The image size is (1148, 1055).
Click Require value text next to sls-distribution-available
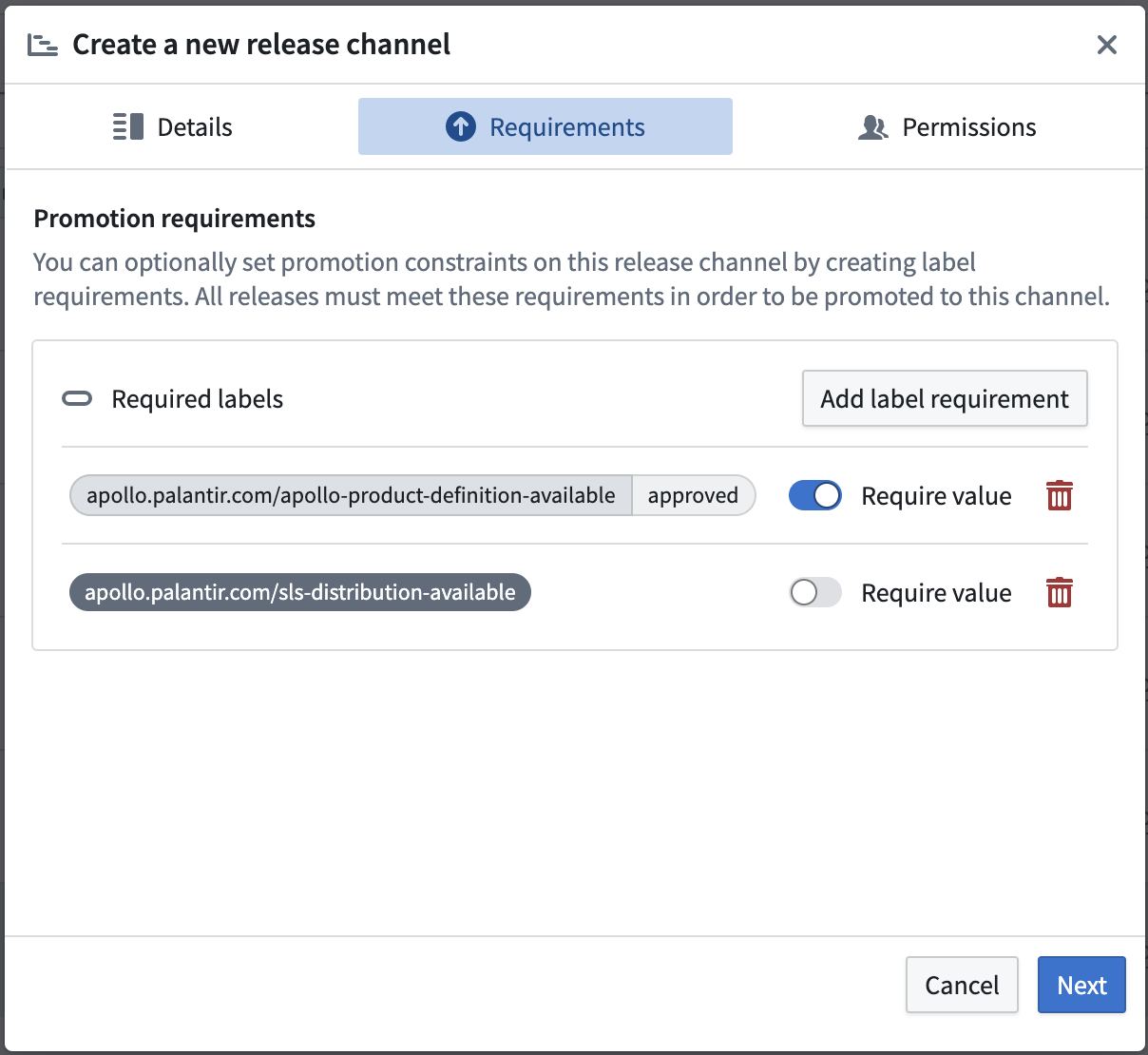click(936, 593)
